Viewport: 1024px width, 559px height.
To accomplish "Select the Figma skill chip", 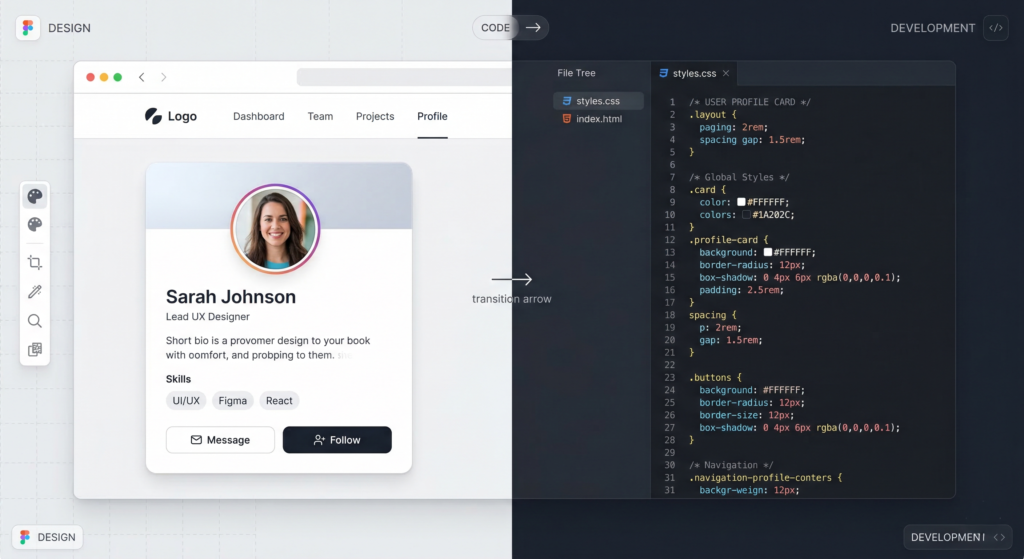I will coord(232,401).
